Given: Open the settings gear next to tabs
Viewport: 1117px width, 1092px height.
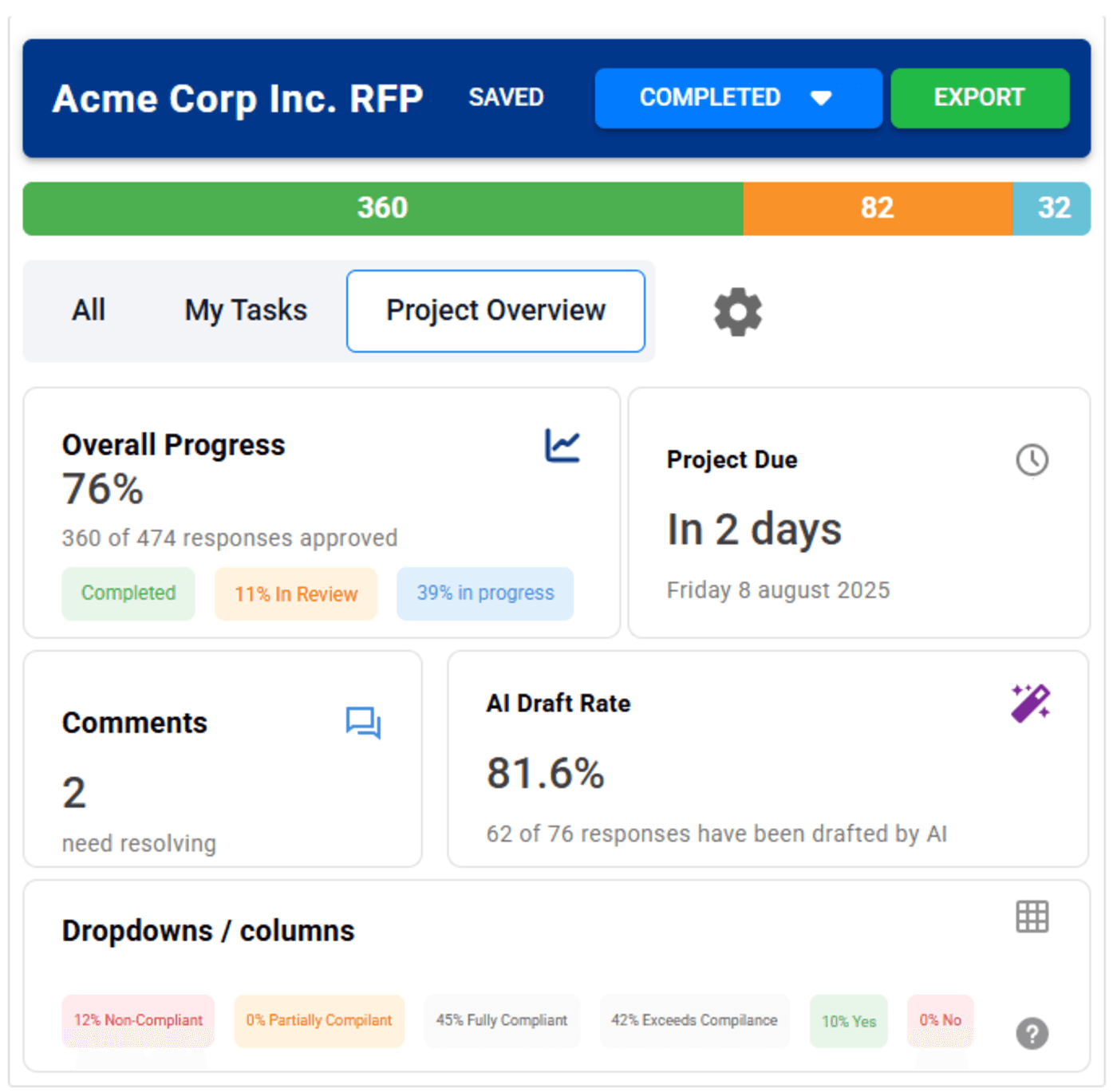Looking at the screenshot, I should point(736,311).
